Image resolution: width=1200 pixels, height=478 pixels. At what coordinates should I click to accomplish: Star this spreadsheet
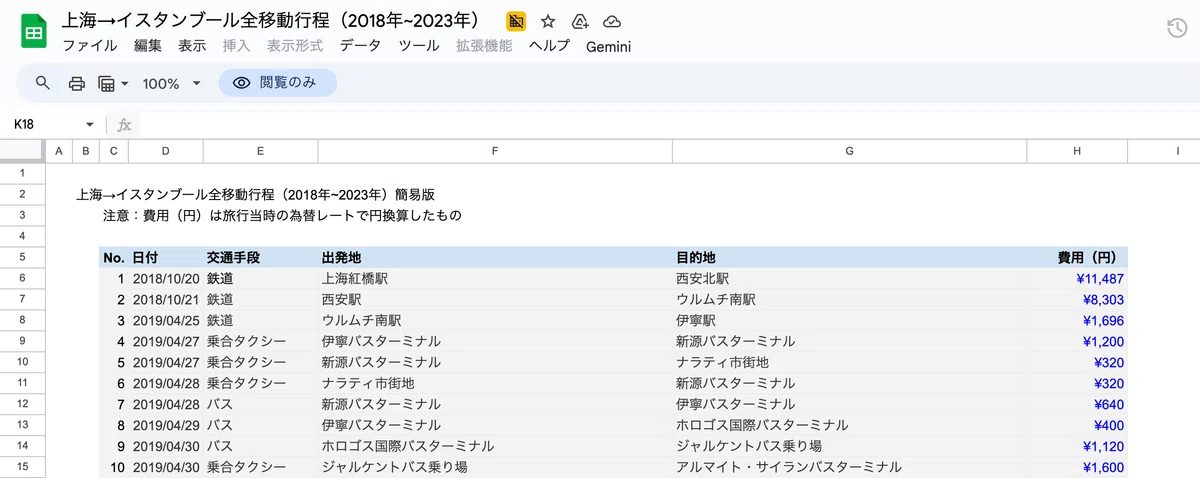(x=548, y=21)
